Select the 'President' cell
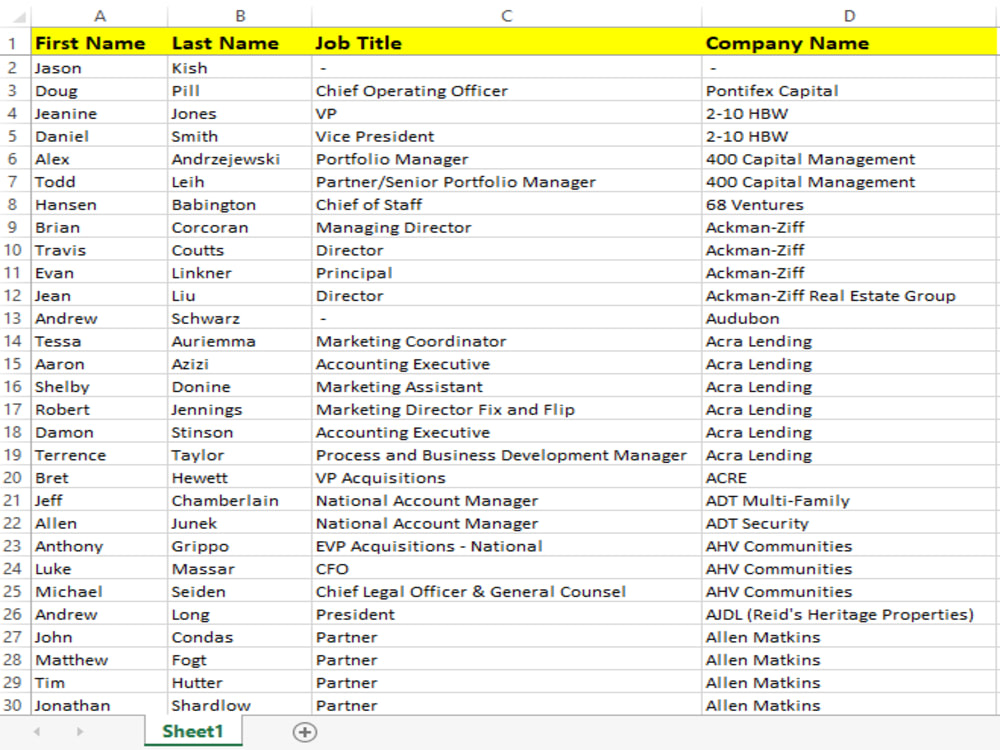The image size is (1000, 750). pyautogui.click(x=506, y=614)
